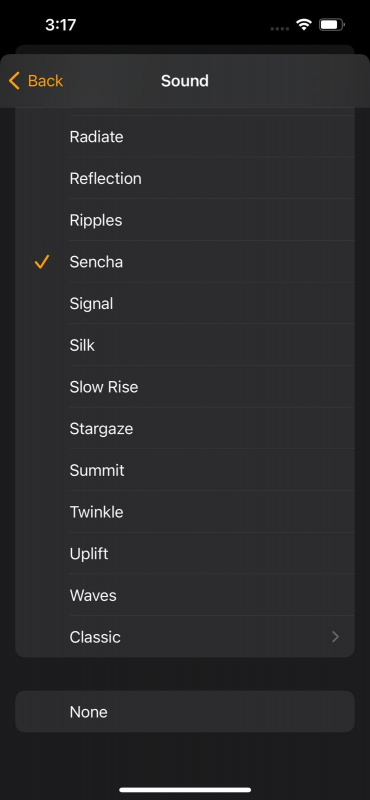
Task: Pick Uplift as the sound
Action: [185, 554]
